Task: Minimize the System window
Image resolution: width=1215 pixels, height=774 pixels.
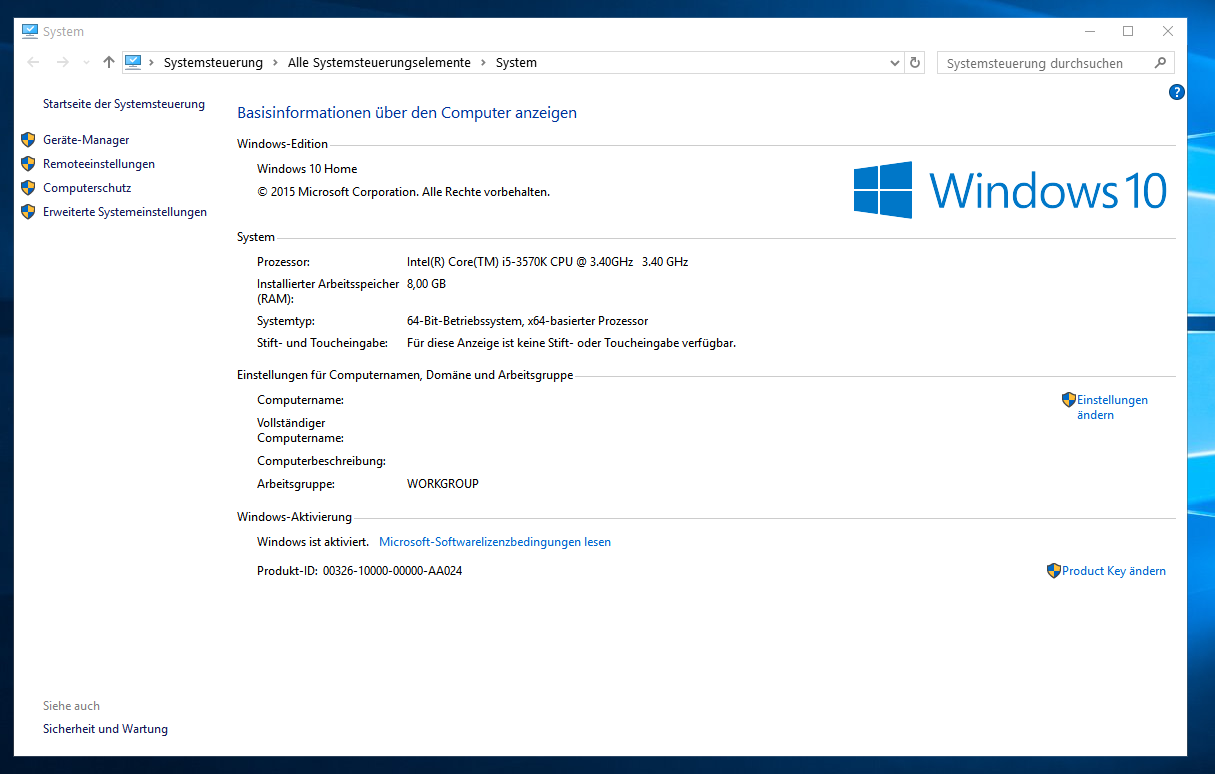Action: pos(1088,31)
